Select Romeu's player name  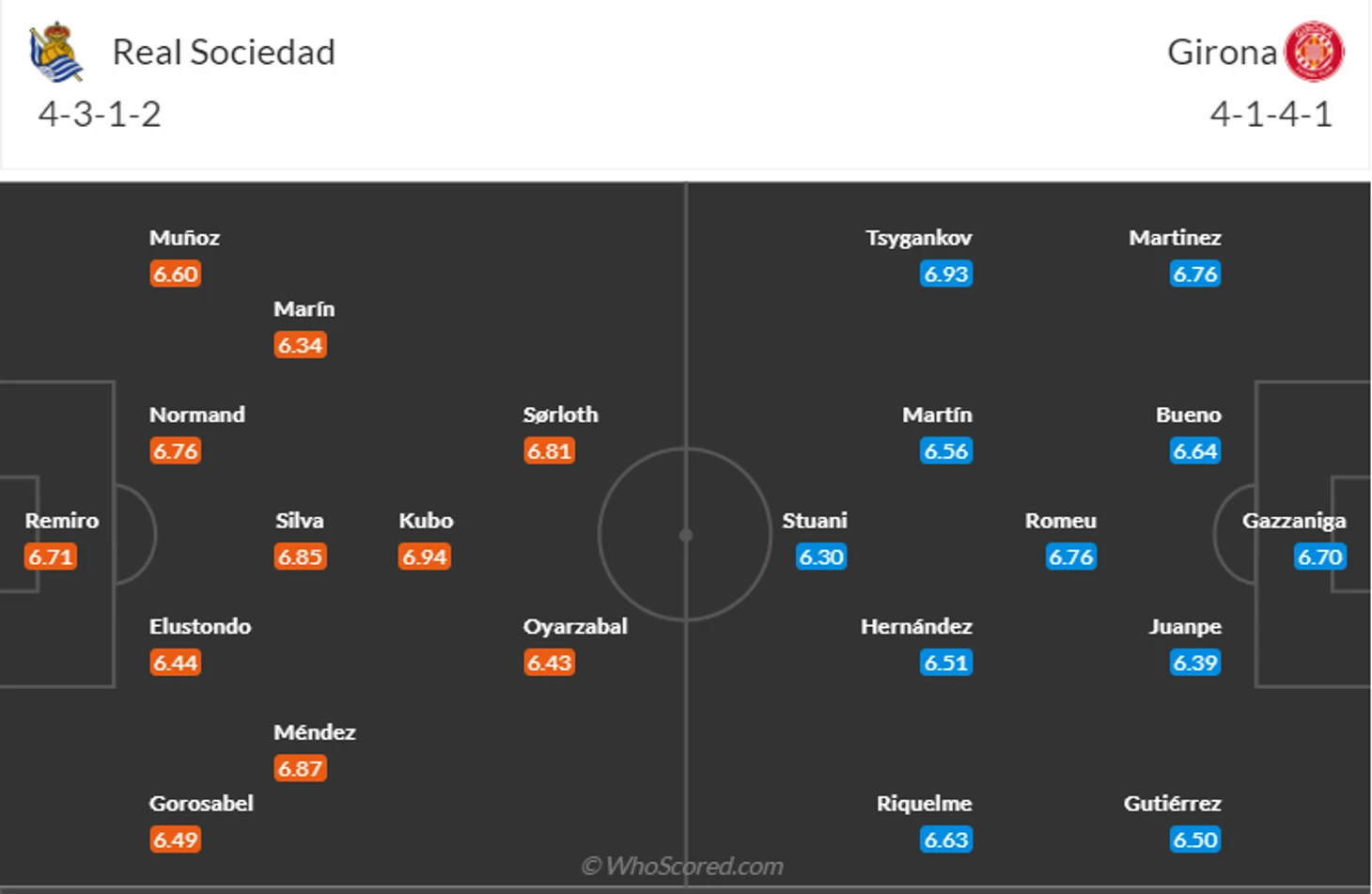(x=1060, y=521)
